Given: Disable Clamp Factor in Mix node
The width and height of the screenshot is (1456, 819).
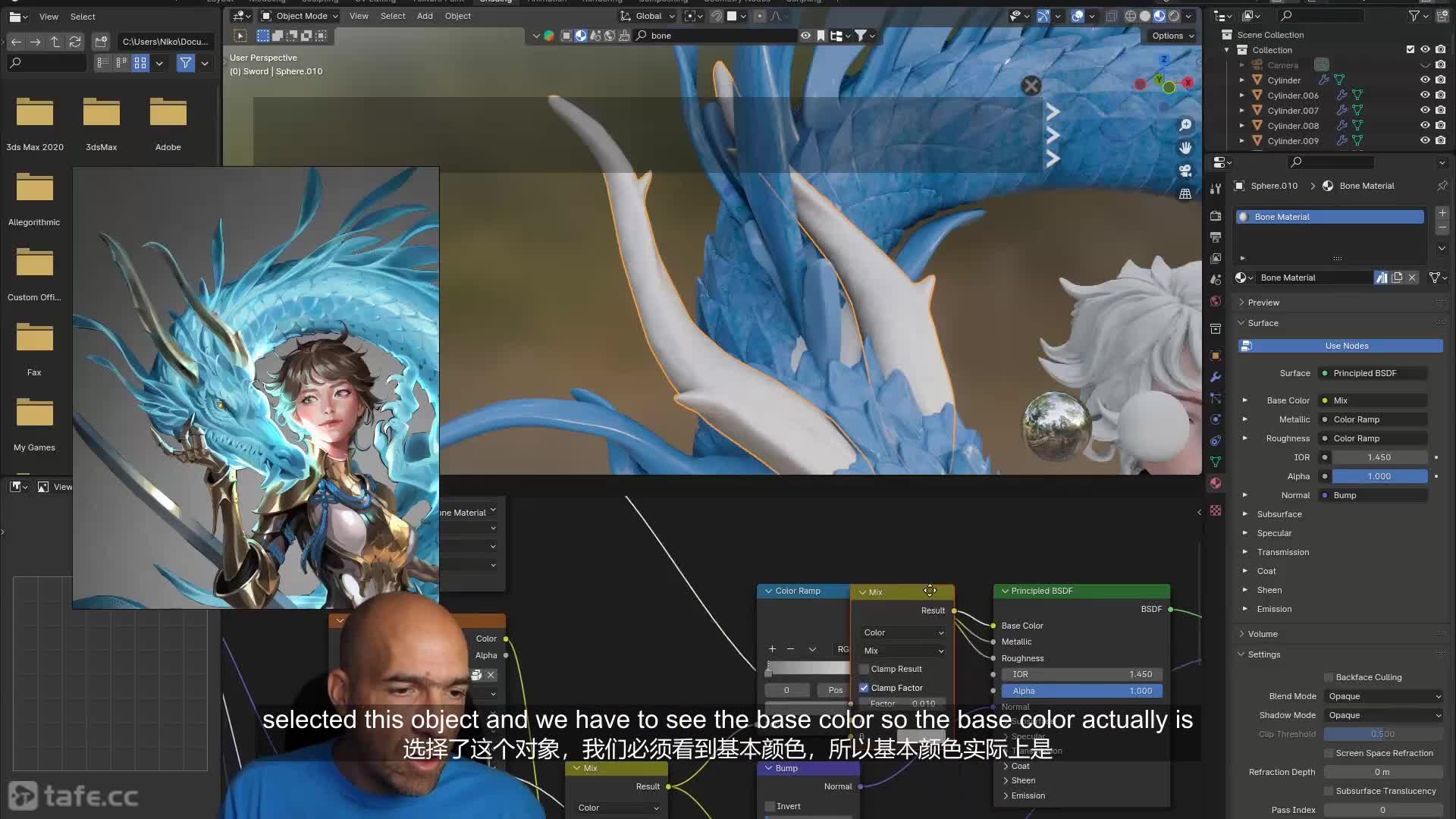Looking at the screenshot, I should 864,688.
